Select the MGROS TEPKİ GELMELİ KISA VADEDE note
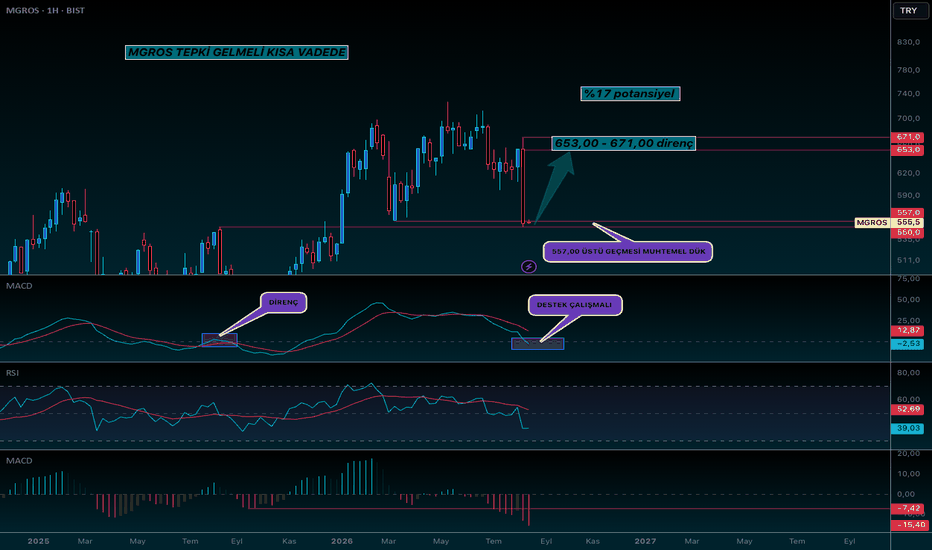This screenshot has width=932, height=550. pyautogui.click(x=237, y=52)
